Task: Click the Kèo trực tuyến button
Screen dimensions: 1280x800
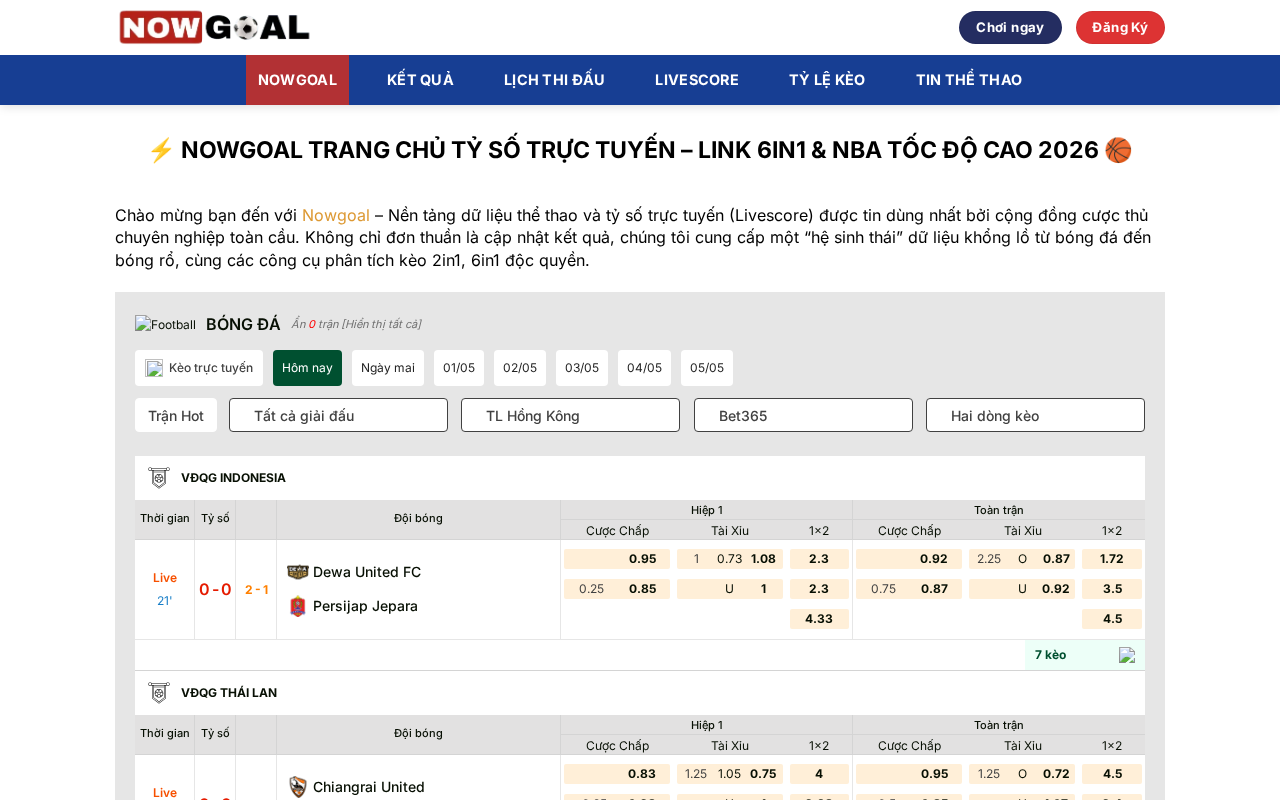Action: 199,368
